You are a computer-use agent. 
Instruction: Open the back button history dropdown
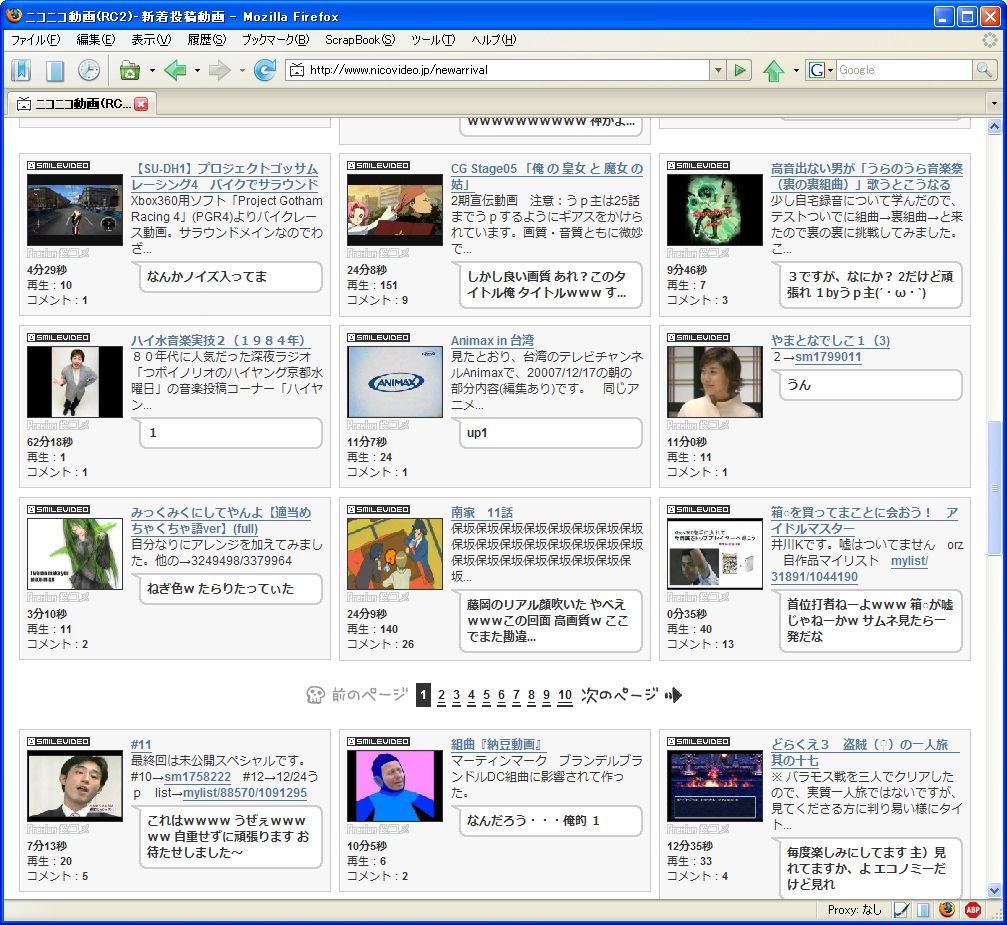(197, 70)
